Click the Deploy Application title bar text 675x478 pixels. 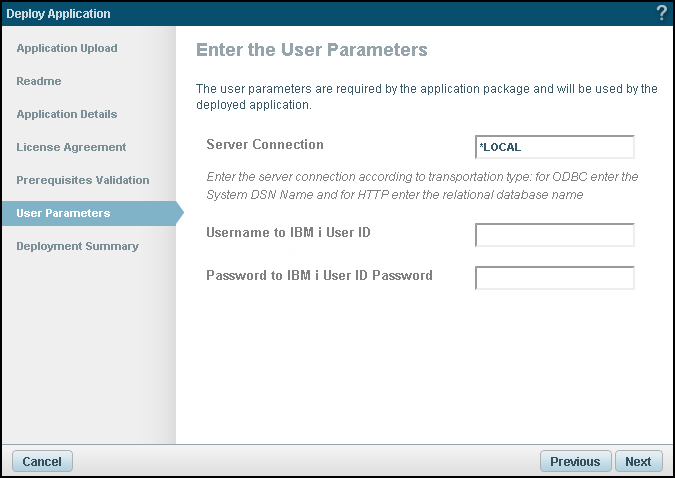tap(58, 14)
